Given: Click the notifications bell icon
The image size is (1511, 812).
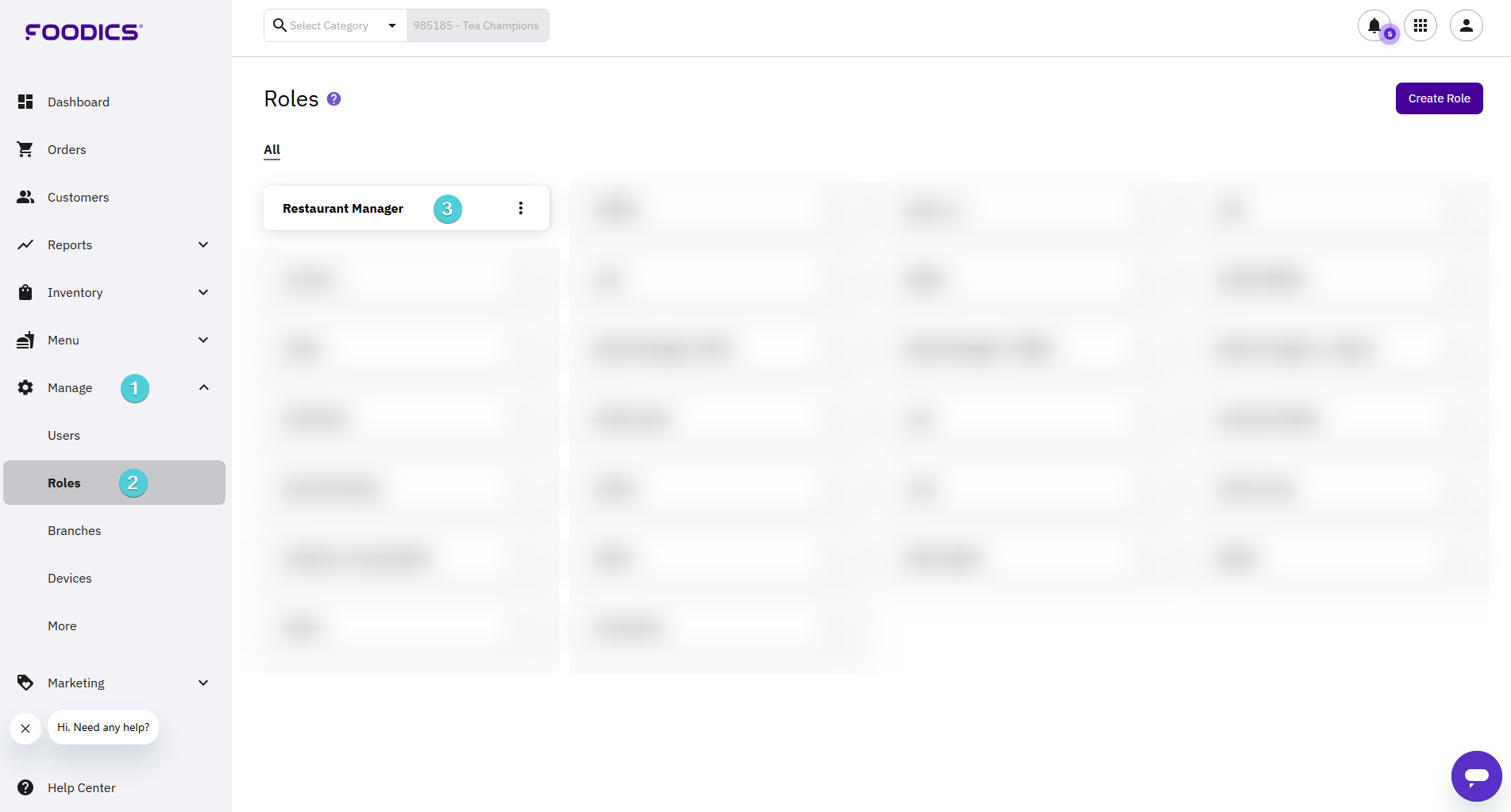Looking at the screenshot, I should [1374, 25].
